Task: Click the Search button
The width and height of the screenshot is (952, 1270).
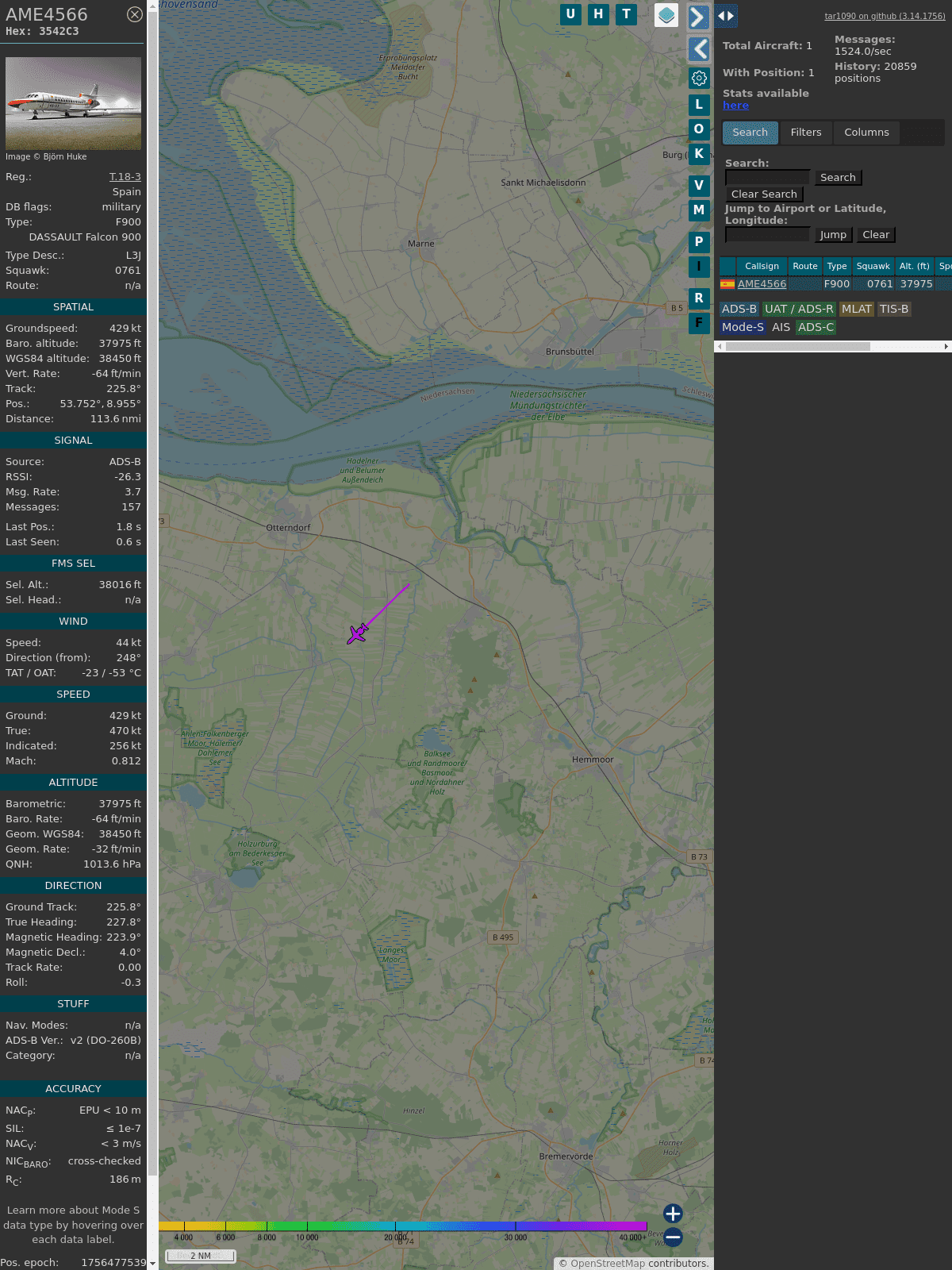Action: (838, 178)
